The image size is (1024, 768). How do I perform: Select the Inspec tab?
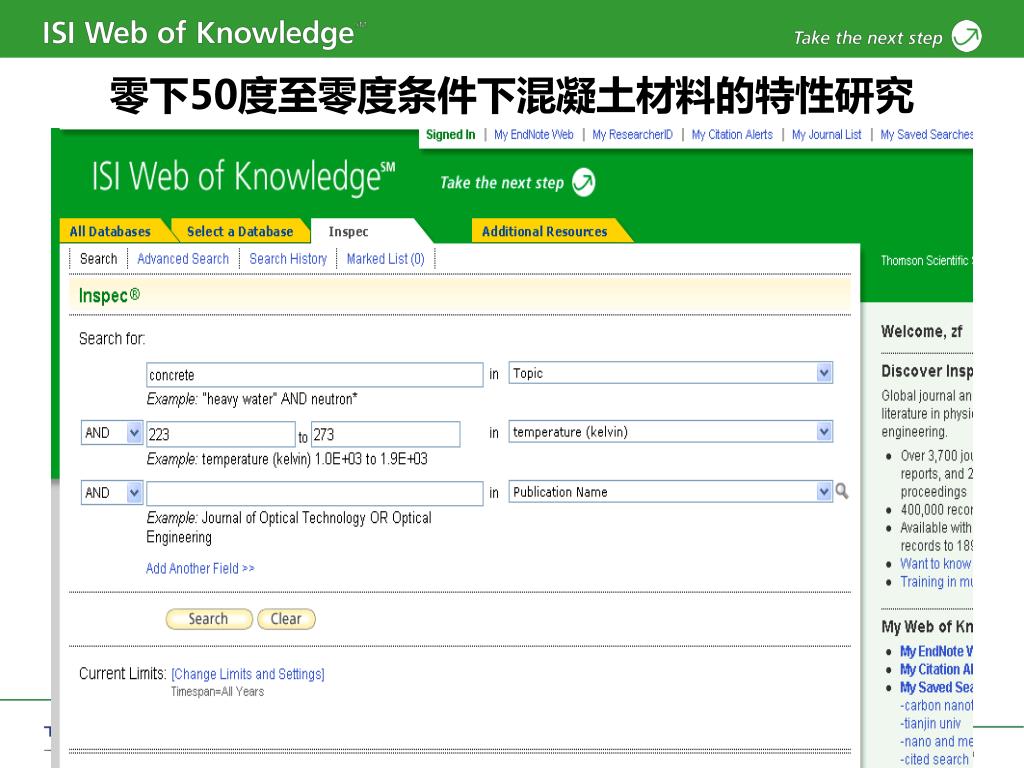(348, 231)
